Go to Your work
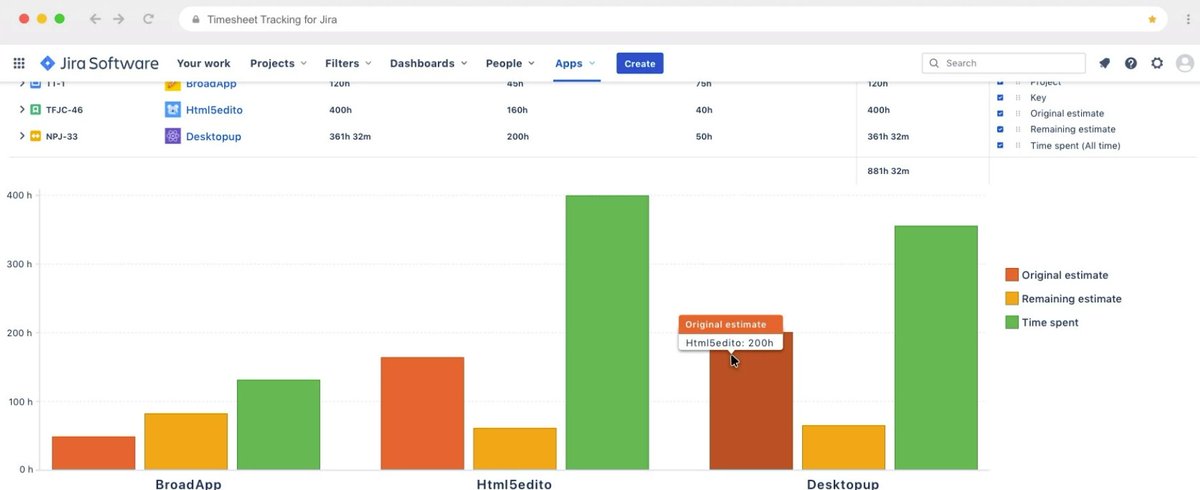1200x490 pixels. point(204,63)
